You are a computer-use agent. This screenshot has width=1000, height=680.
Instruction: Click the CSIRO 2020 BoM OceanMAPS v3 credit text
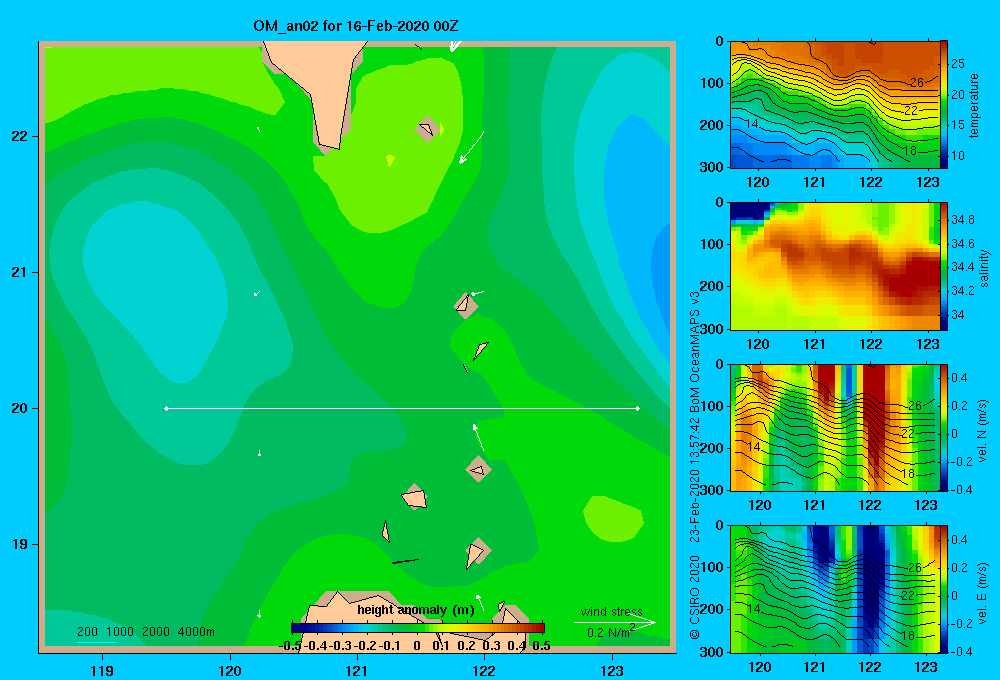pos(695,466)
